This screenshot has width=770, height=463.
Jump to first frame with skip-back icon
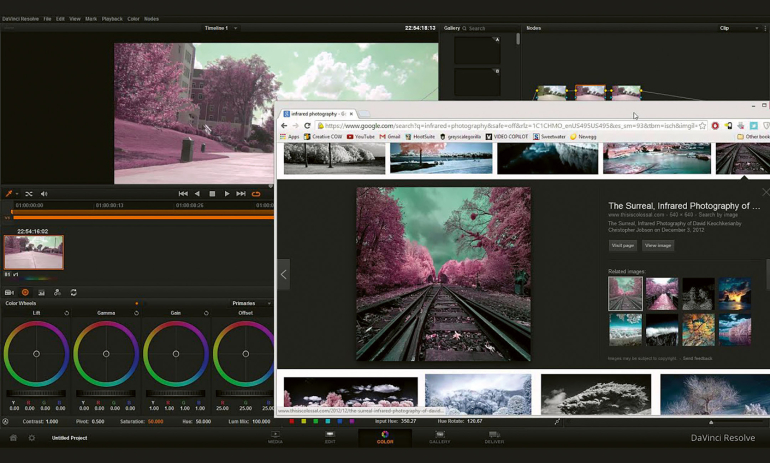point(183,193)
